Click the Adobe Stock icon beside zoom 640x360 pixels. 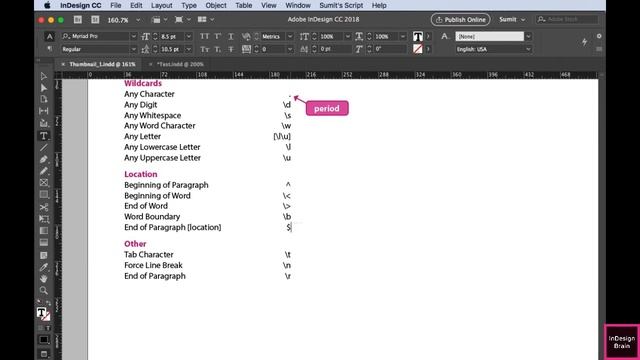click(x=95, y=20)
